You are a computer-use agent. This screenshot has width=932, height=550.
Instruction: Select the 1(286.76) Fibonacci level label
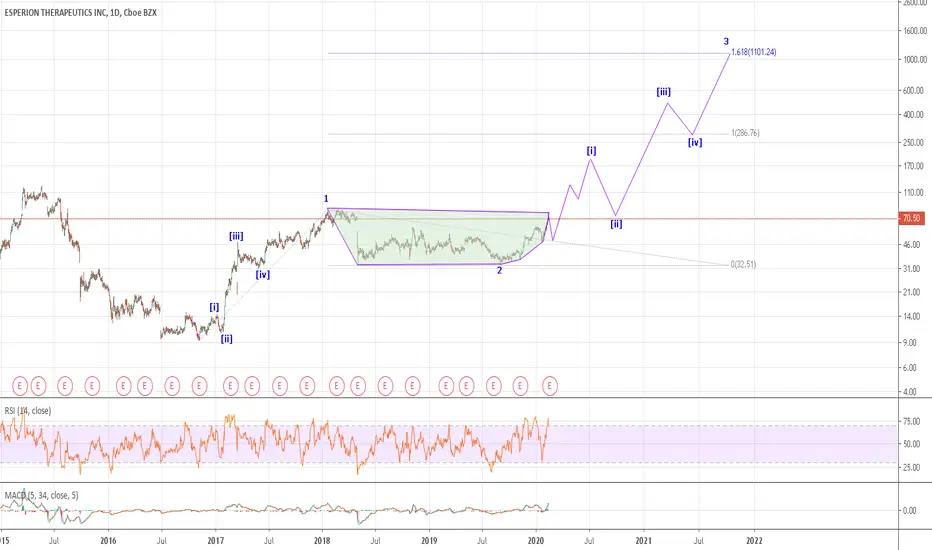click(745, 133)
